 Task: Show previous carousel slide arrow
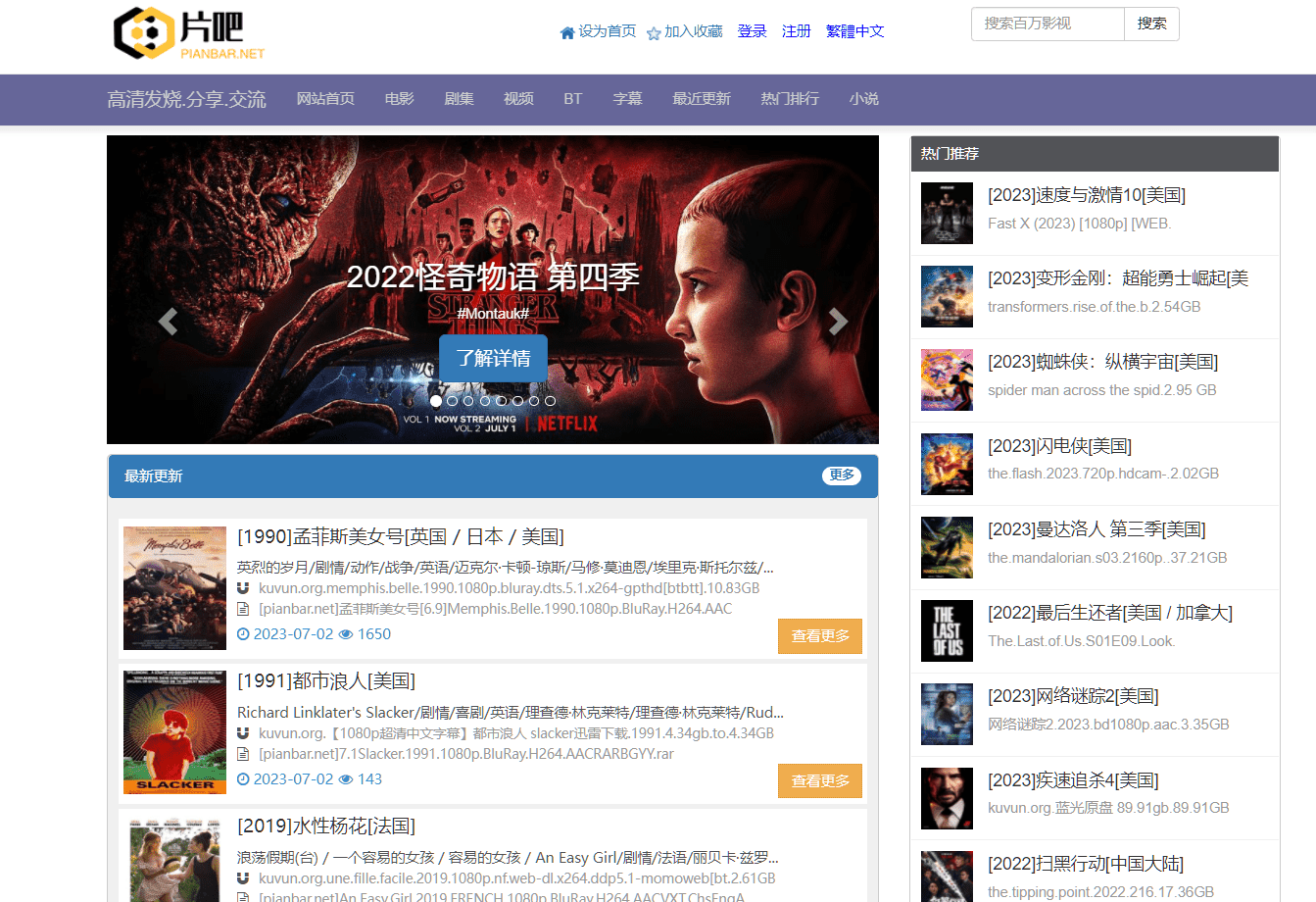tap(168, 322)
